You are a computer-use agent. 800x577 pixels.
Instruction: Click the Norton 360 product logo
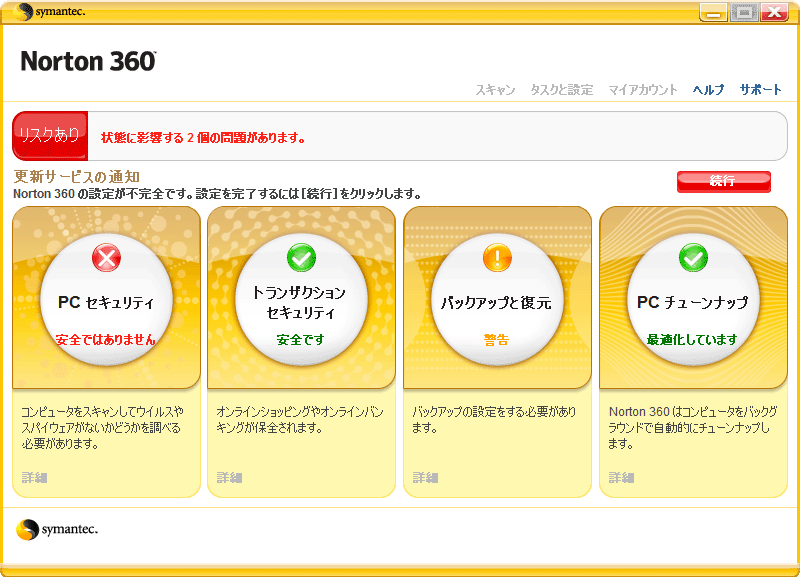(x=88, y=61)
